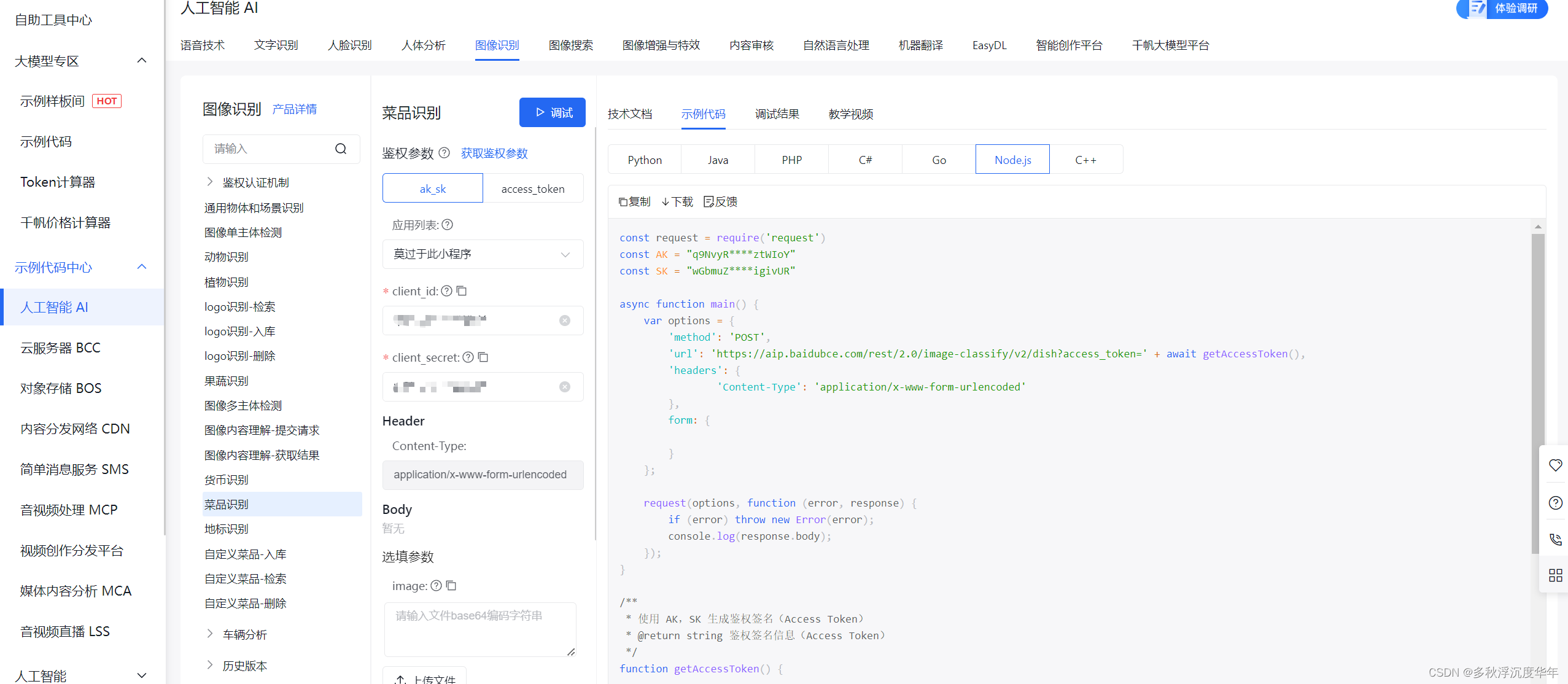
Task: Select the Java code tab
Action: tap(718, 160)
